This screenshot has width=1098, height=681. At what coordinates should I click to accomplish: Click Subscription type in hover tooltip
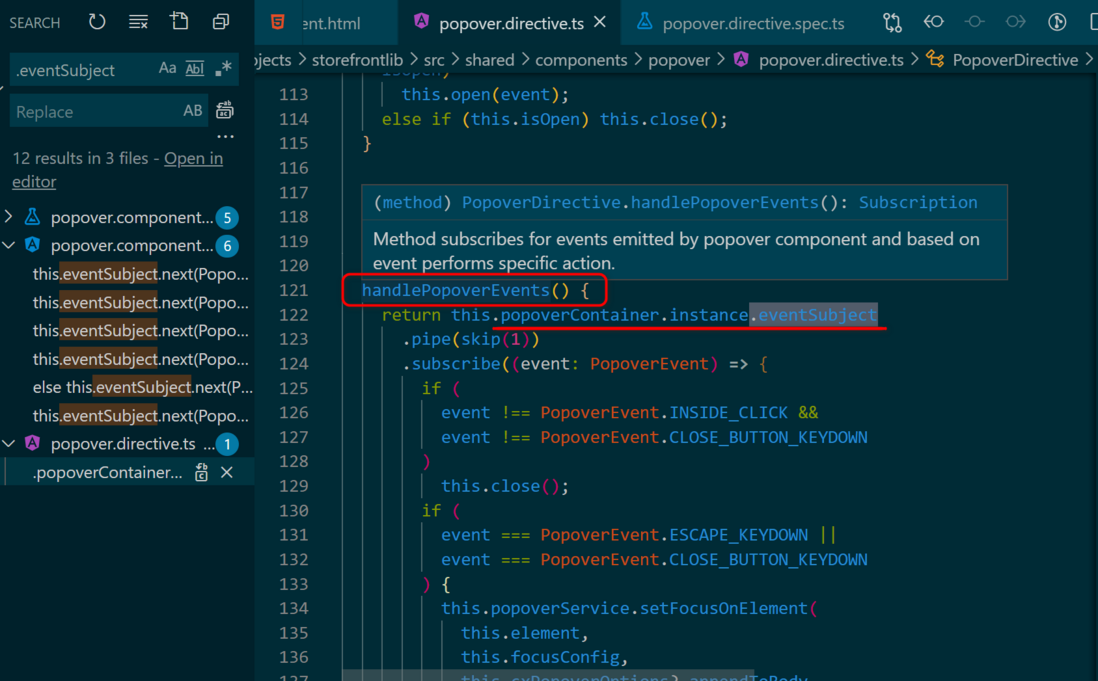[x=918, y=202]
